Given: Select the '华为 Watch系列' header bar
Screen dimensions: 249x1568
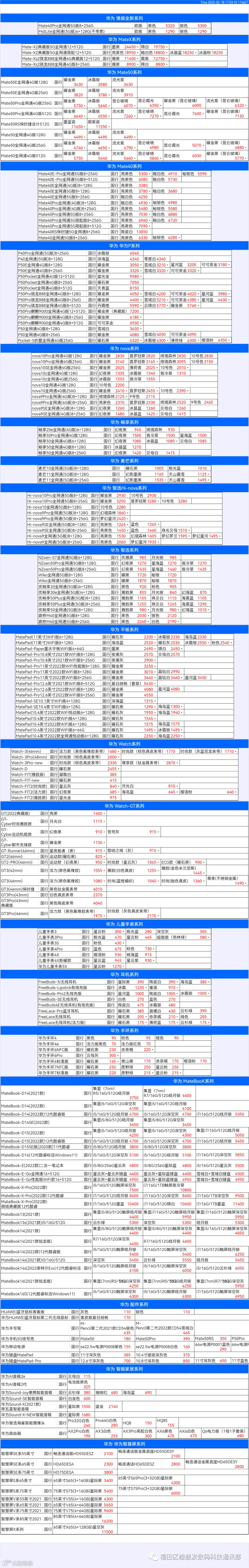Looking at the screenshot, I should pos(124,744).
